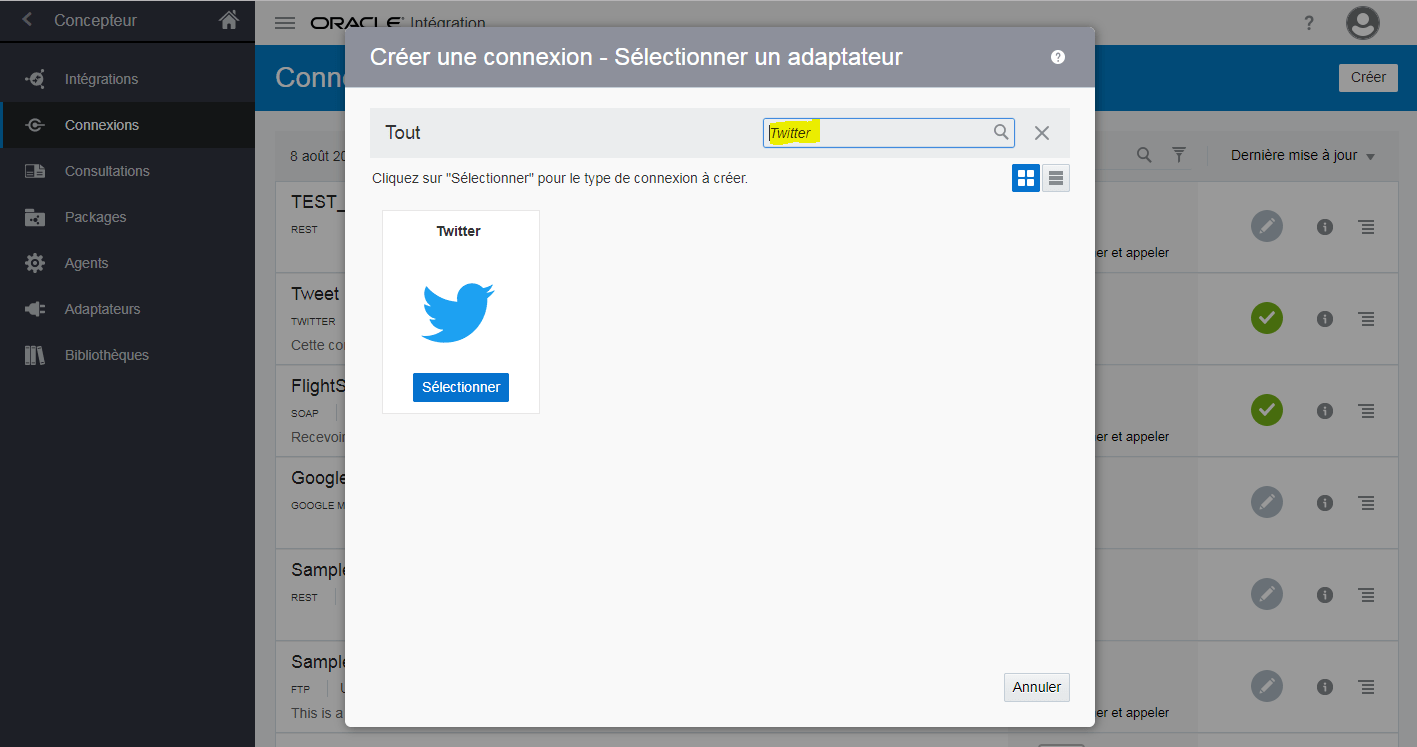The image size is (1417, 747).
Task: Open the Agents section icon
Action: tap(37, 263)
